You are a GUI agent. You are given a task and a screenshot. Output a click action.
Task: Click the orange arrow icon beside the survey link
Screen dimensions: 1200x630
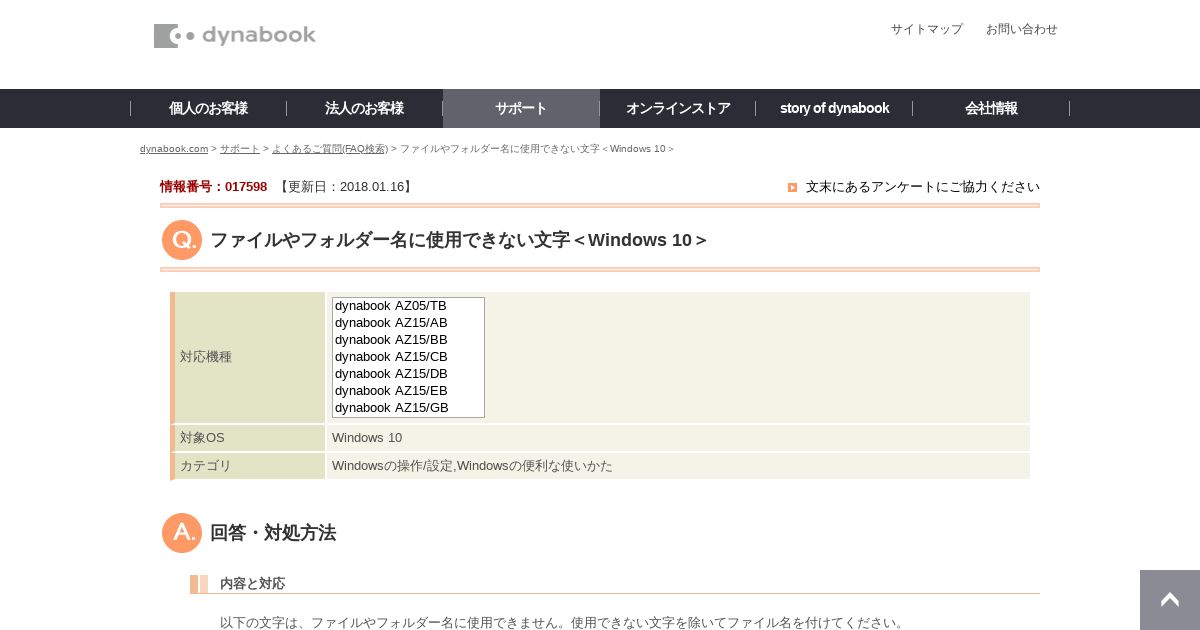pyautogui.click(x=792, y=187)
